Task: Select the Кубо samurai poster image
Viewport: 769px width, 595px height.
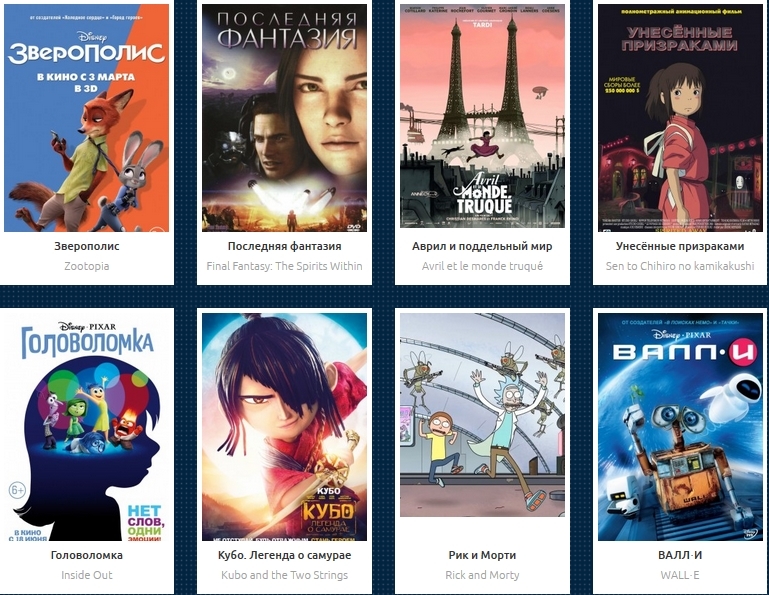Action: click(x=284, y=427)
